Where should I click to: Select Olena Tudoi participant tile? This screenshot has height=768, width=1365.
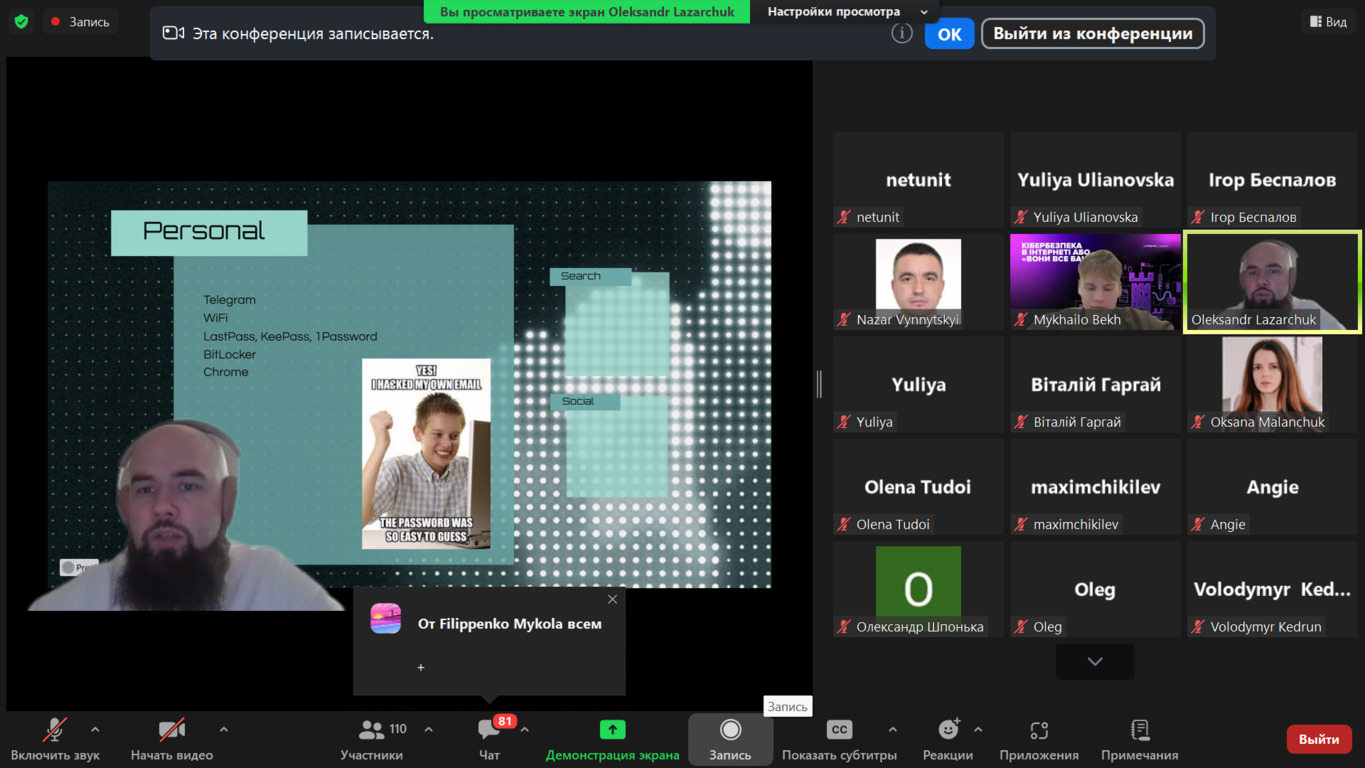pos(918,487)
